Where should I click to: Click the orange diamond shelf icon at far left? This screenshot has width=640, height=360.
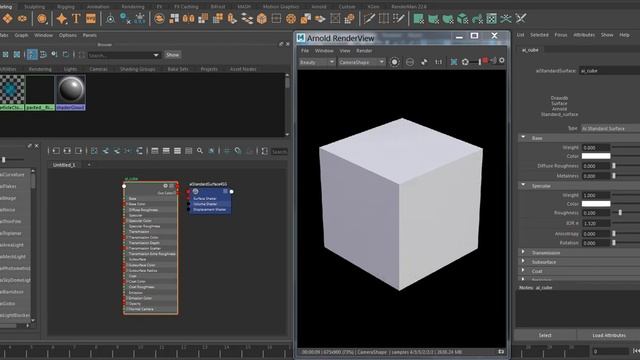click(x=7, y=18)
